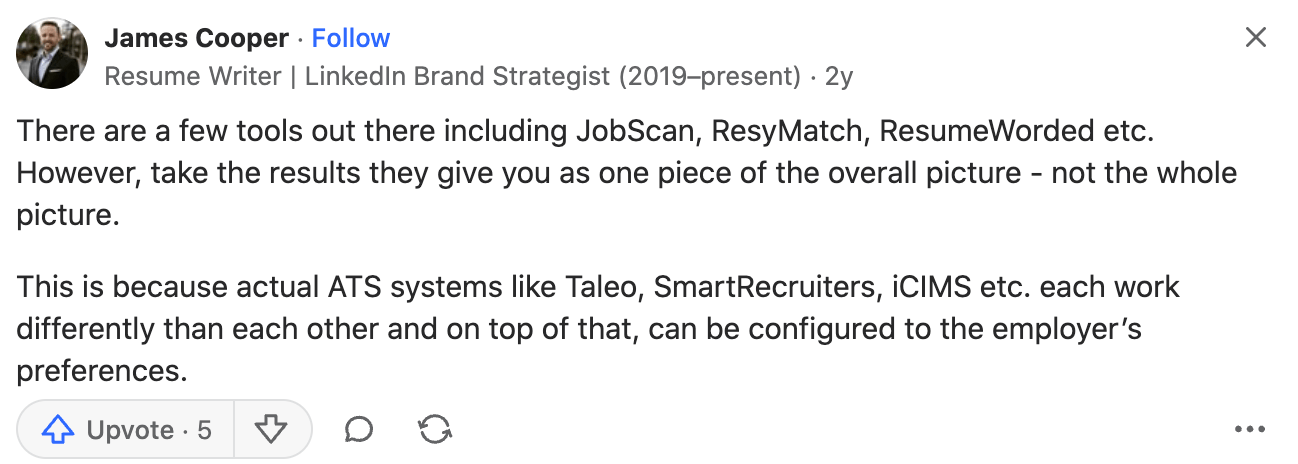Click the blue upvote arrow icon
Screen dimensions: 1298x464
pyautogui.click(x=58, y=430)
